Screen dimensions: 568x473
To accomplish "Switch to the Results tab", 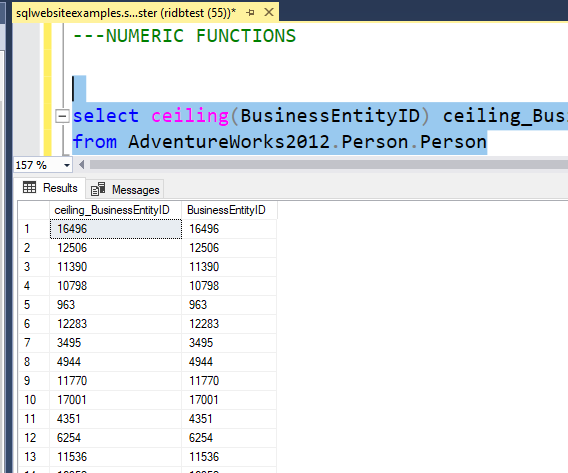I will (50, 188).
